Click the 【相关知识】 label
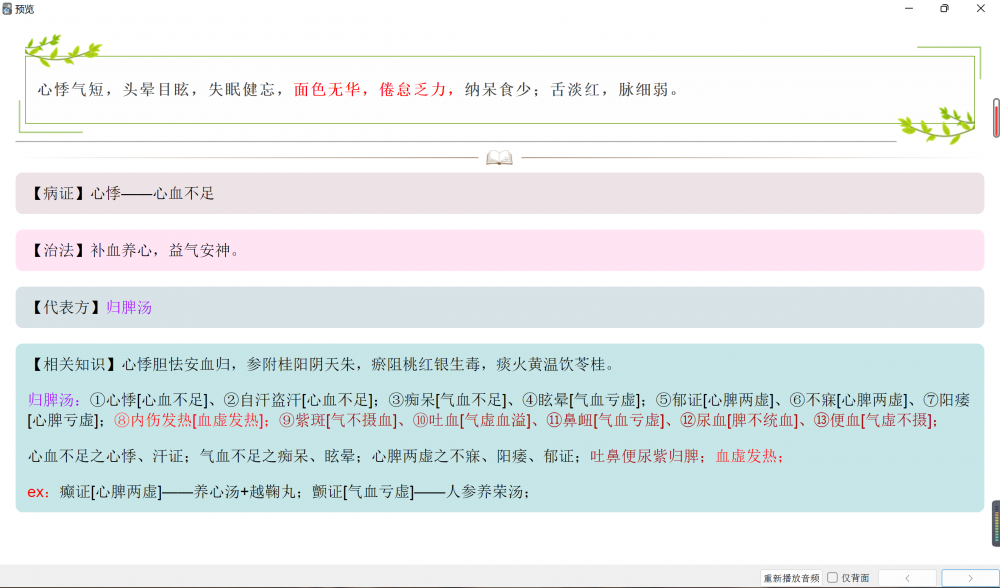Image resolution: width=1000 pixels, height=588 pixels. [x=74, y=365]
